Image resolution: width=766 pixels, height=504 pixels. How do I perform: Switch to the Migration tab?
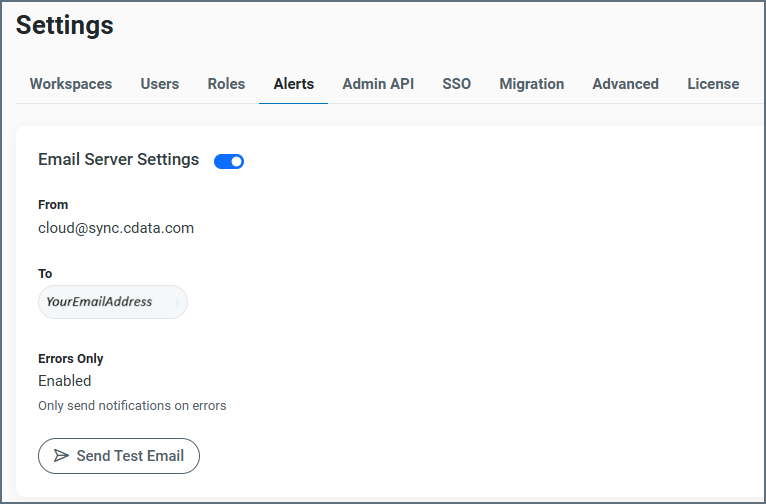click(x=531, y=84)
